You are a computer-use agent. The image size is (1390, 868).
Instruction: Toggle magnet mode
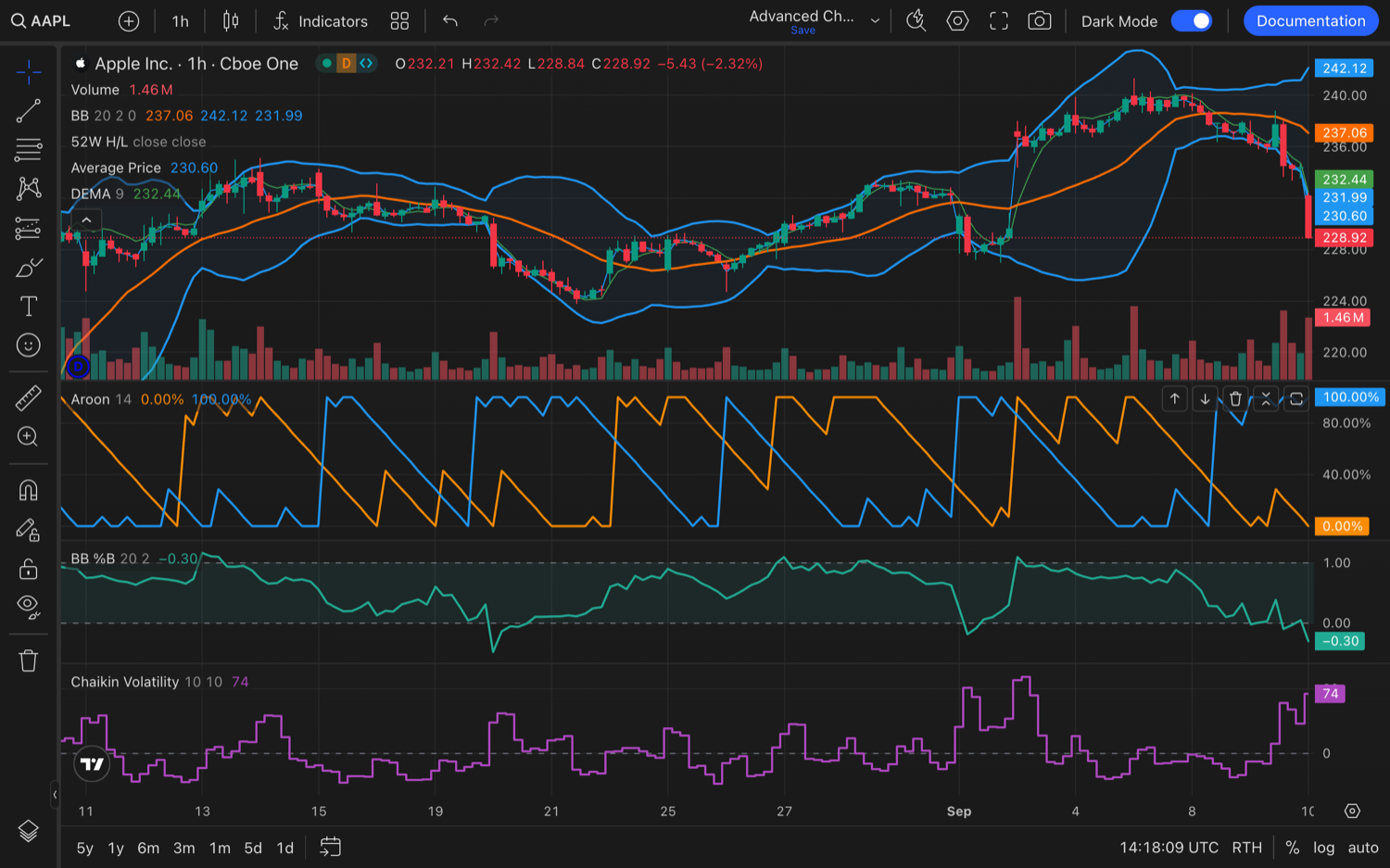[29, 490]
